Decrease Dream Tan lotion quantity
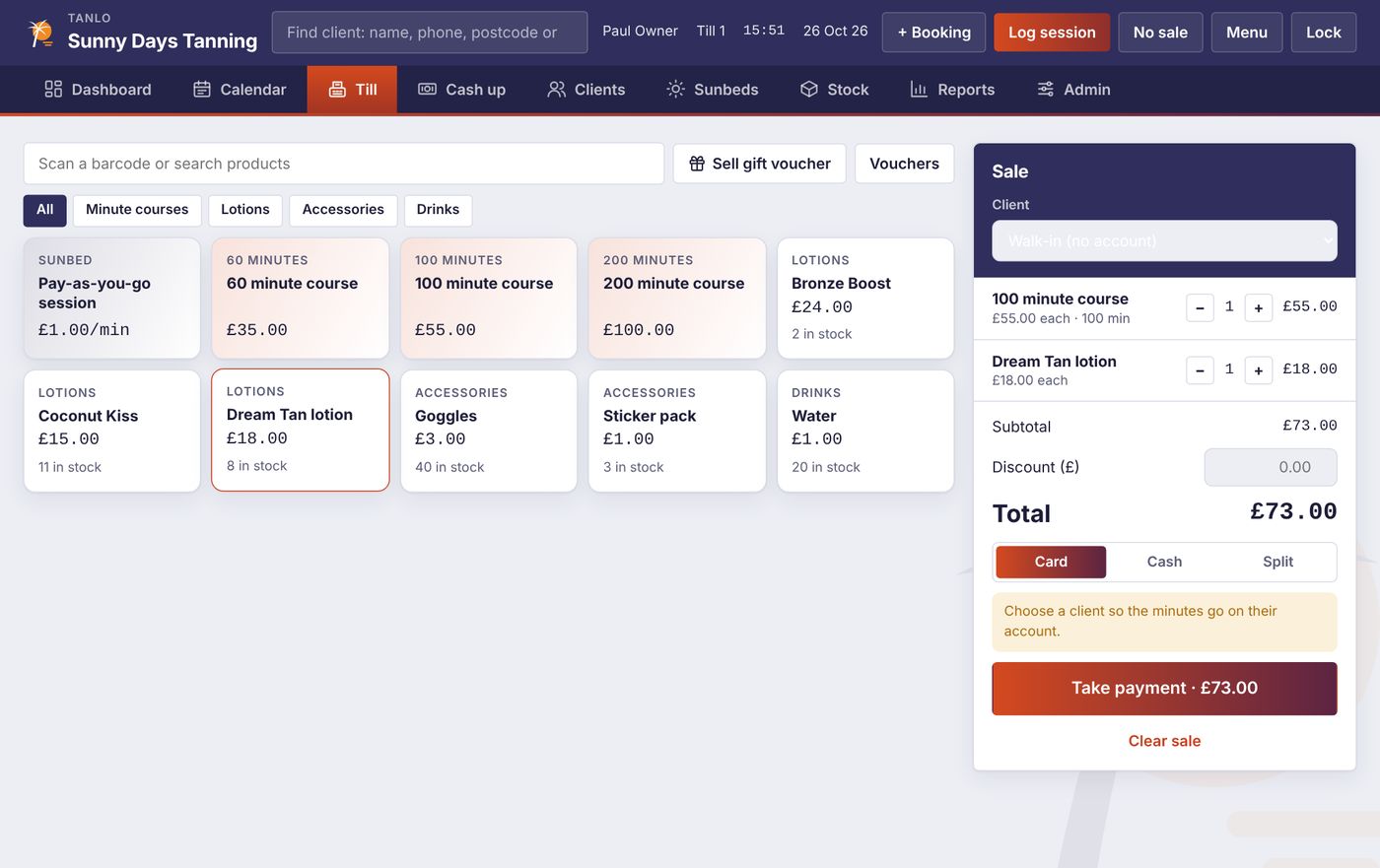 click(x=1200, y=370)
